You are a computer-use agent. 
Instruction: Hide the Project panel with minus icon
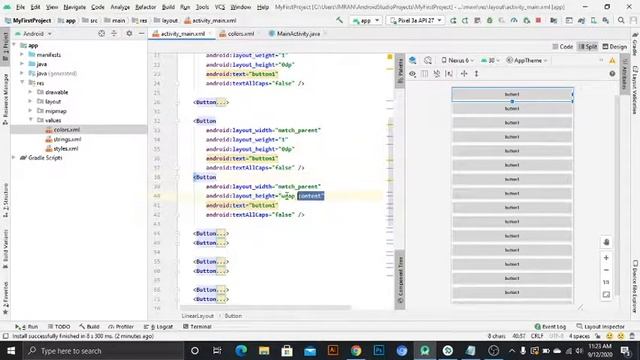coord(141,33)
